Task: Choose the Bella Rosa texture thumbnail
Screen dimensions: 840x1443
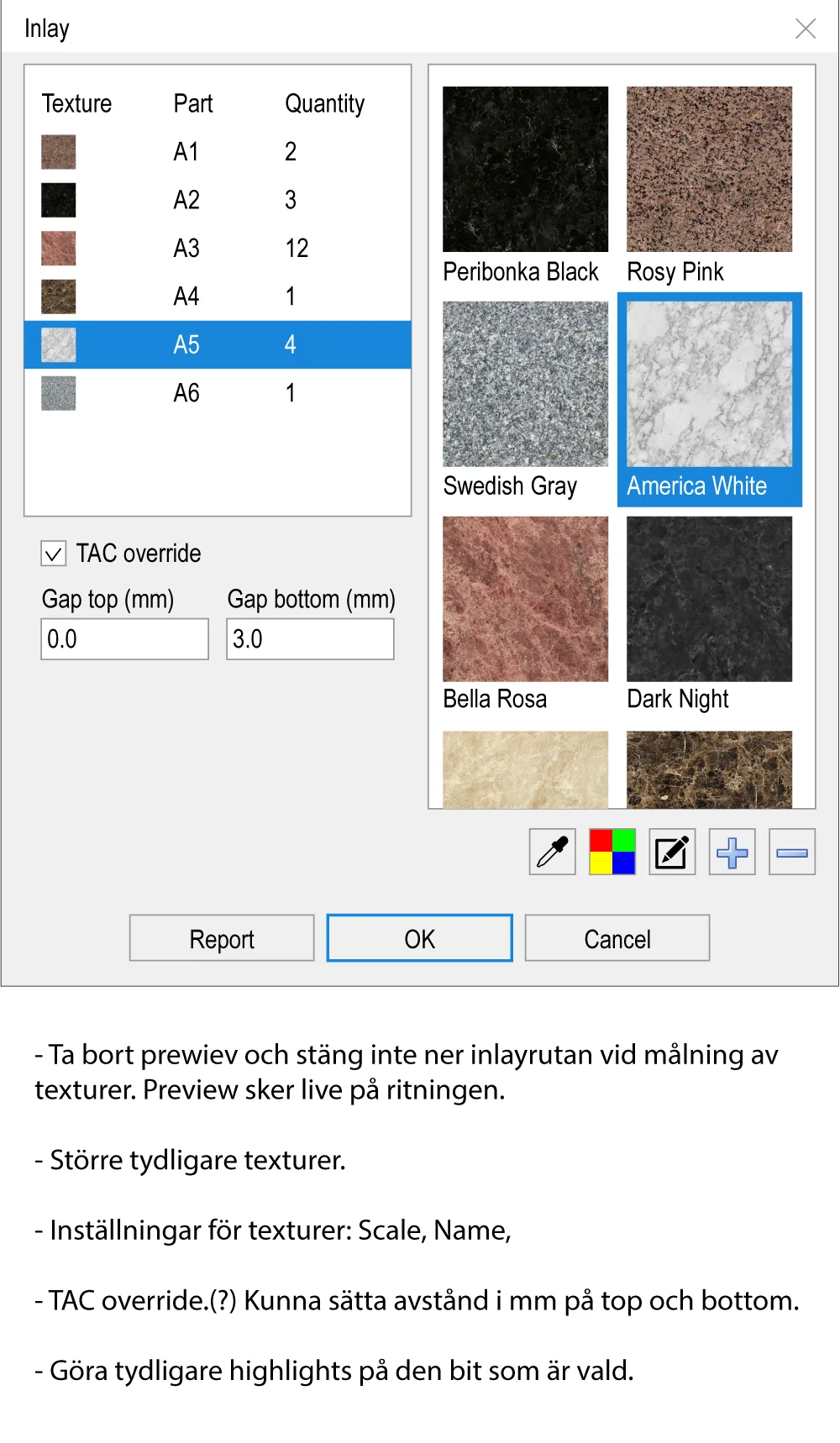Action: tap(525, 599)
